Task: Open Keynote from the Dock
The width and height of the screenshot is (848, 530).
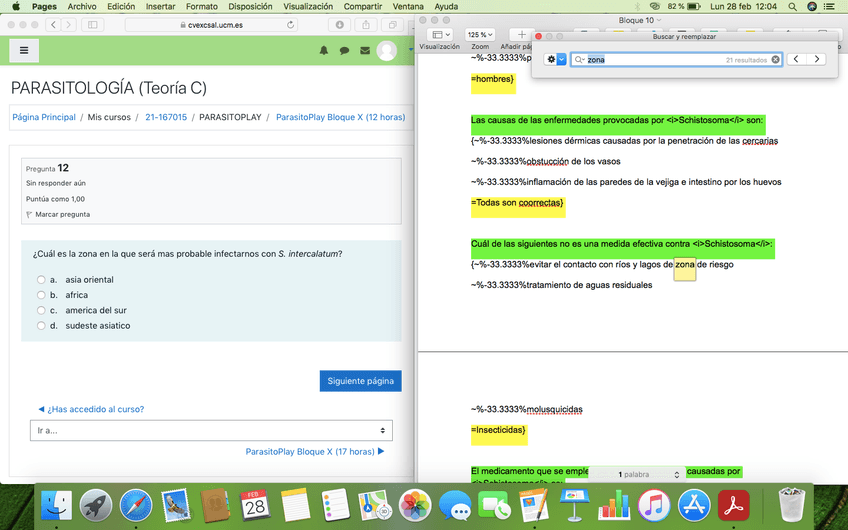Action: pyautogui.click(x=575, y=505)
